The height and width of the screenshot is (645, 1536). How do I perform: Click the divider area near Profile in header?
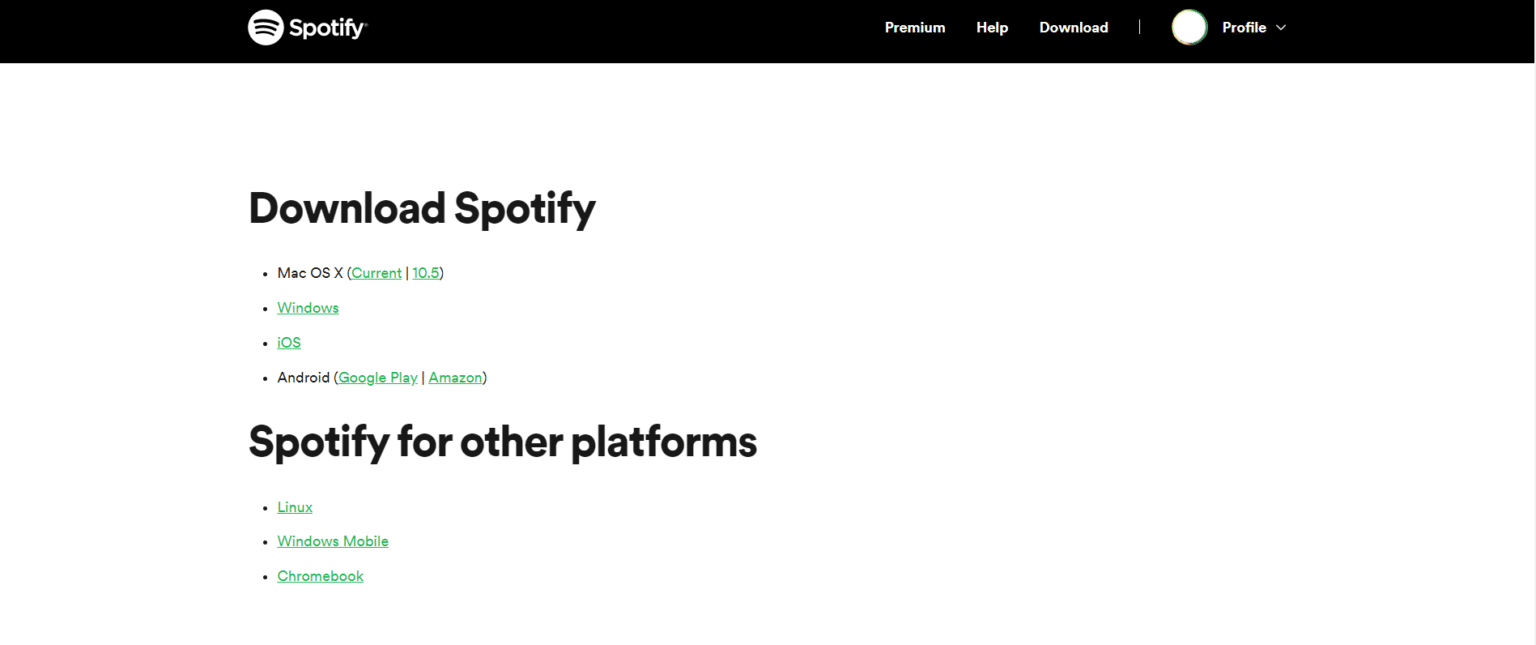coord(1139,27)
